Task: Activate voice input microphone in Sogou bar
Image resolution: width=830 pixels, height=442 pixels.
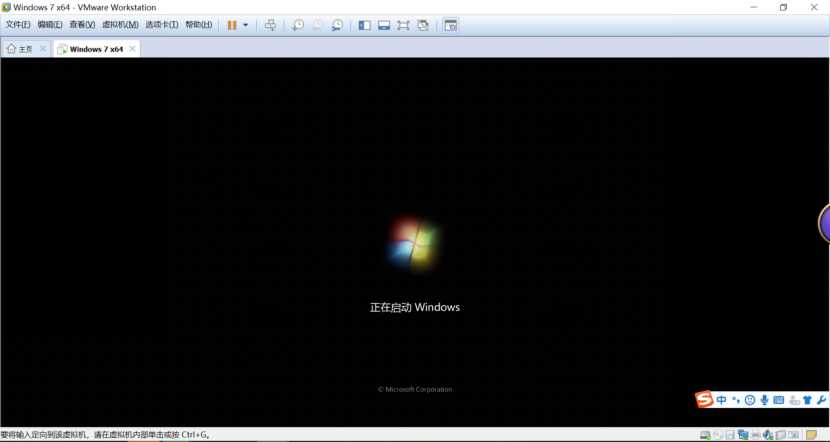Action: 764,400
